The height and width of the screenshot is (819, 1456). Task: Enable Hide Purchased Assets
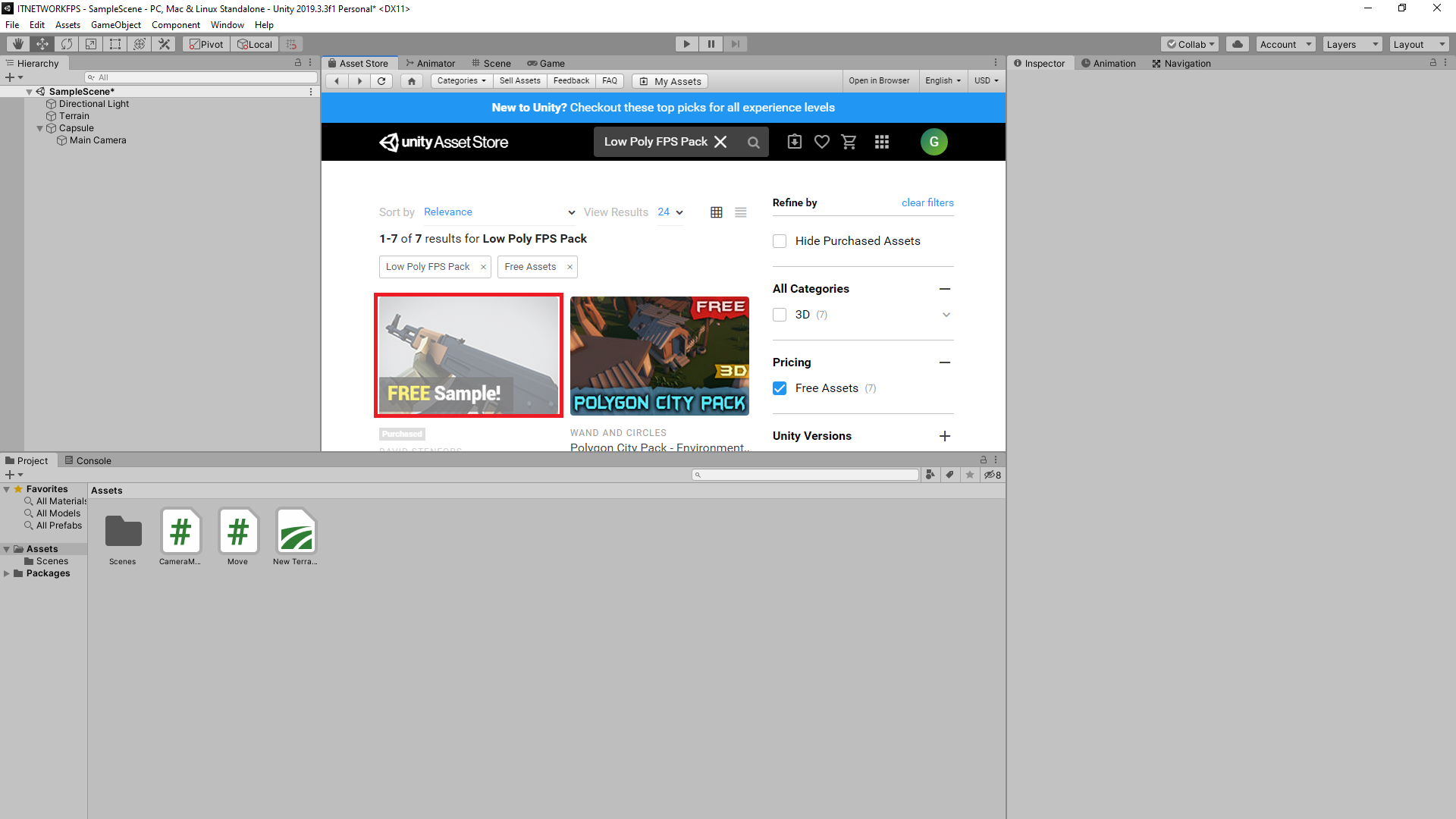(x=780, y=240)
